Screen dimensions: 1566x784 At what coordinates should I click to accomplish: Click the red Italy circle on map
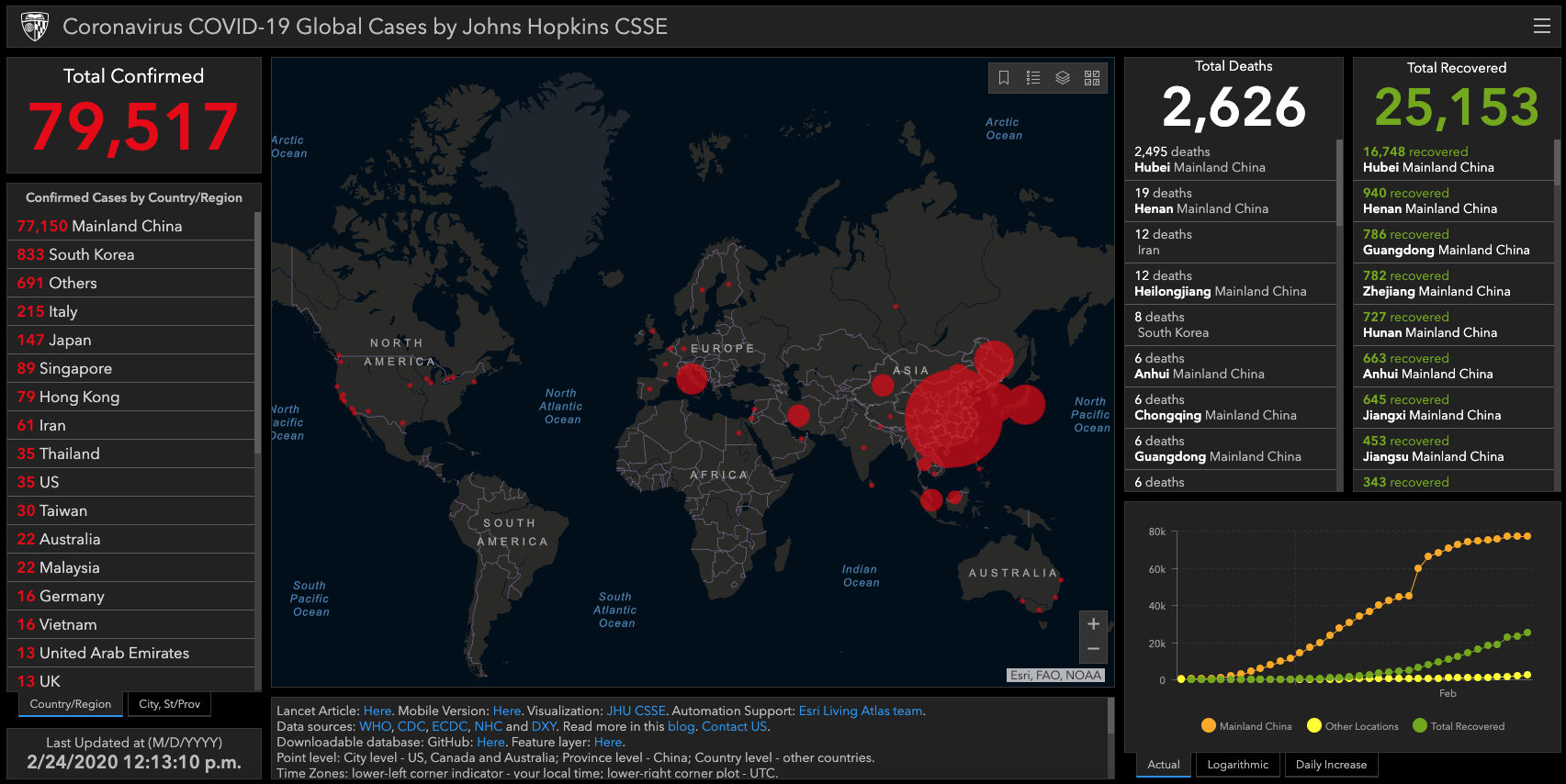point(692,378)
